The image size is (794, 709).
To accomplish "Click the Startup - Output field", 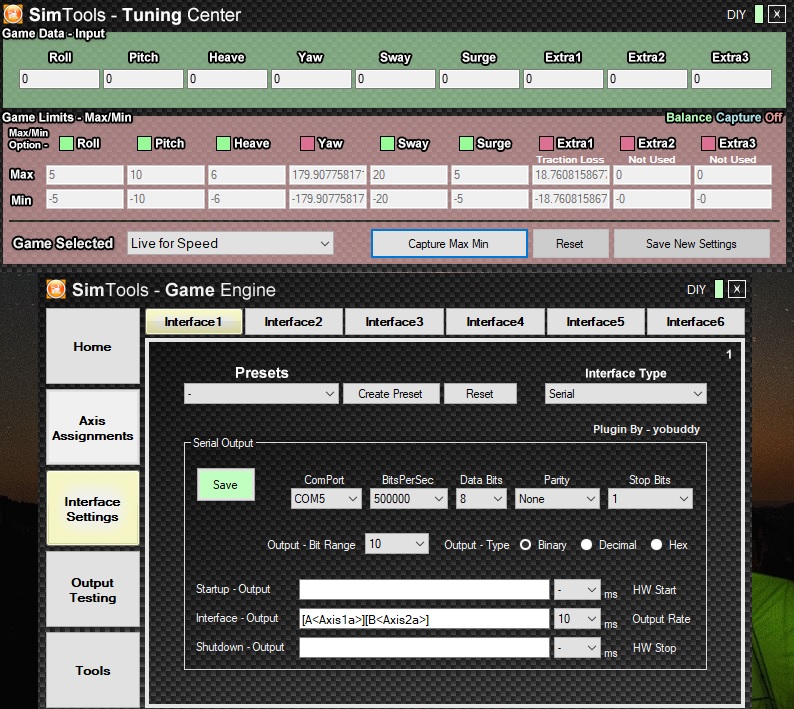I will pyautogui.click(x=424, y=589).
